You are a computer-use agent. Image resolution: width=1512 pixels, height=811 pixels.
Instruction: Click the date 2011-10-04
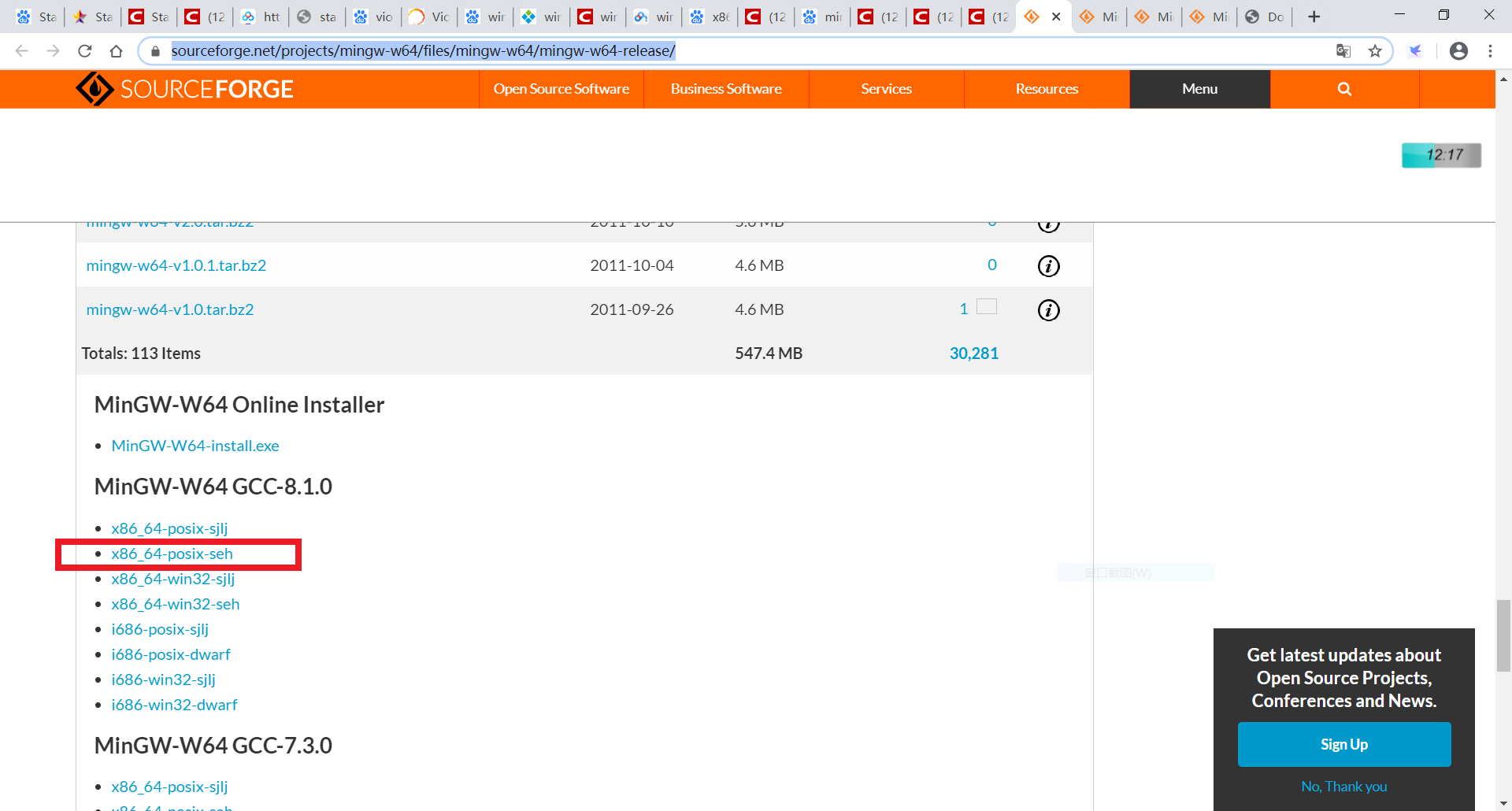click(632, 265)
